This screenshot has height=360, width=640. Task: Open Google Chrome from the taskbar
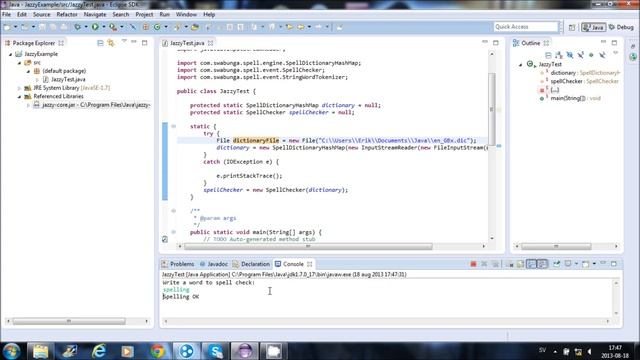pos(158,351)
